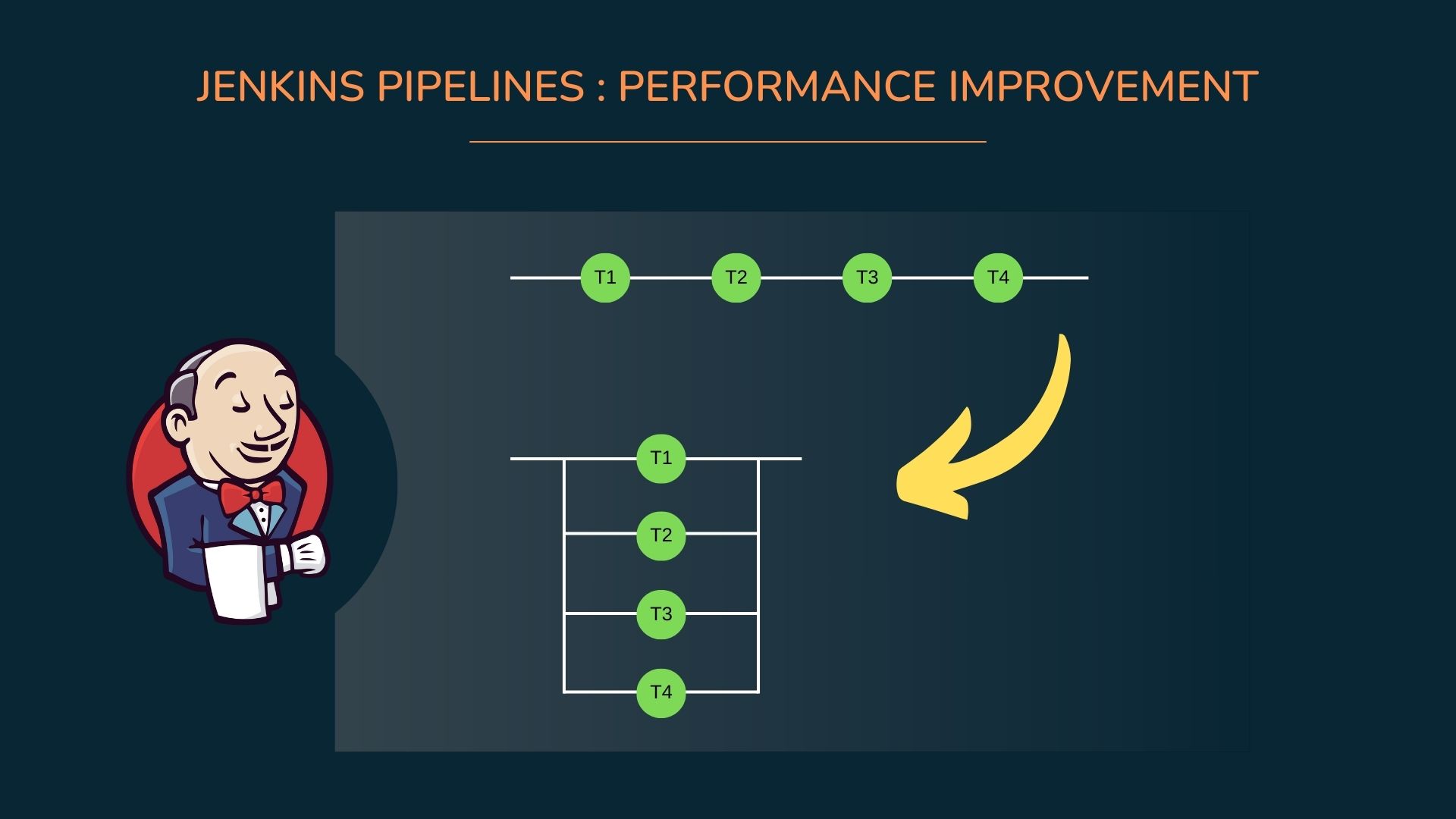Click the T1 node in sequential pipeline

point(604,277)
